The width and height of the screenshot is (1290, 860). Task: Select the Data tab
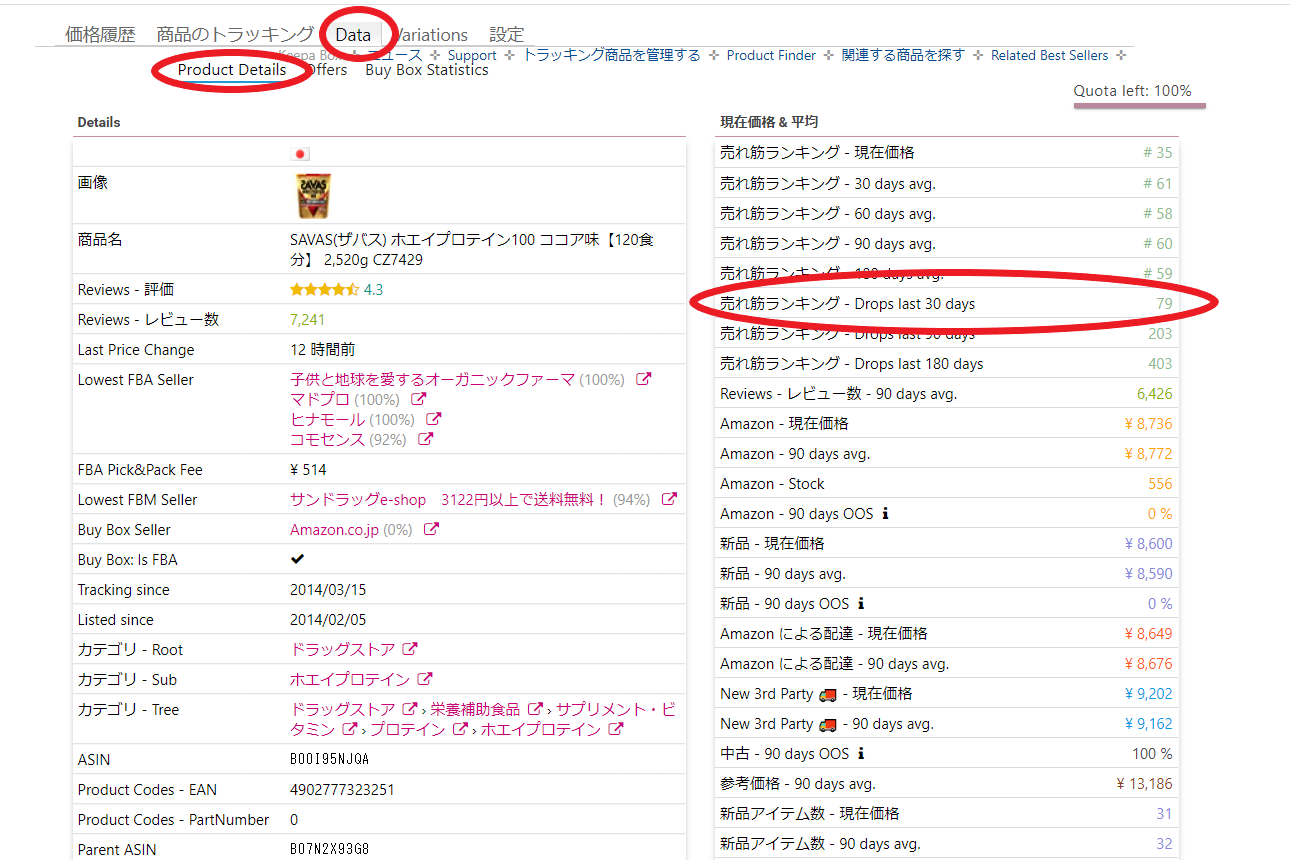point(353,35)
